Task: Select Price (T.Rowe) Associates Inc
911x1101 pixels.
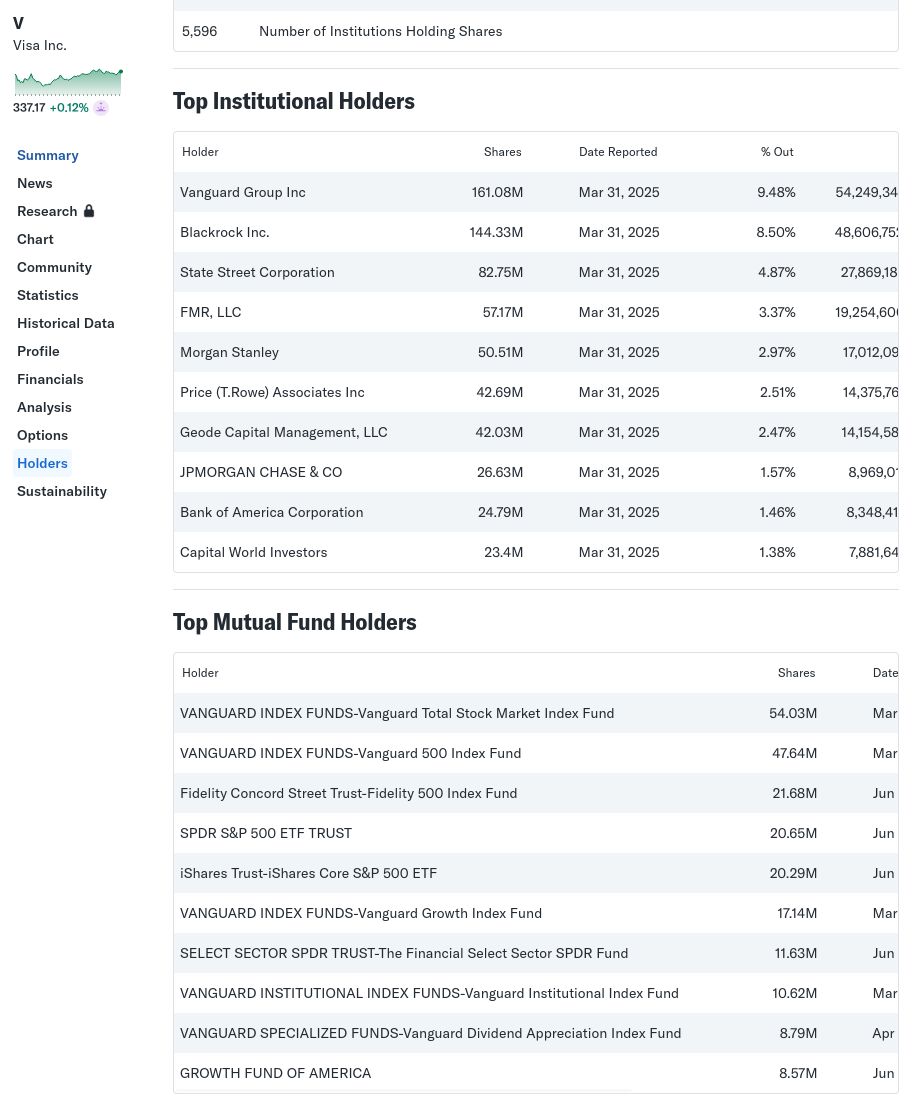Action: [272, 393]
